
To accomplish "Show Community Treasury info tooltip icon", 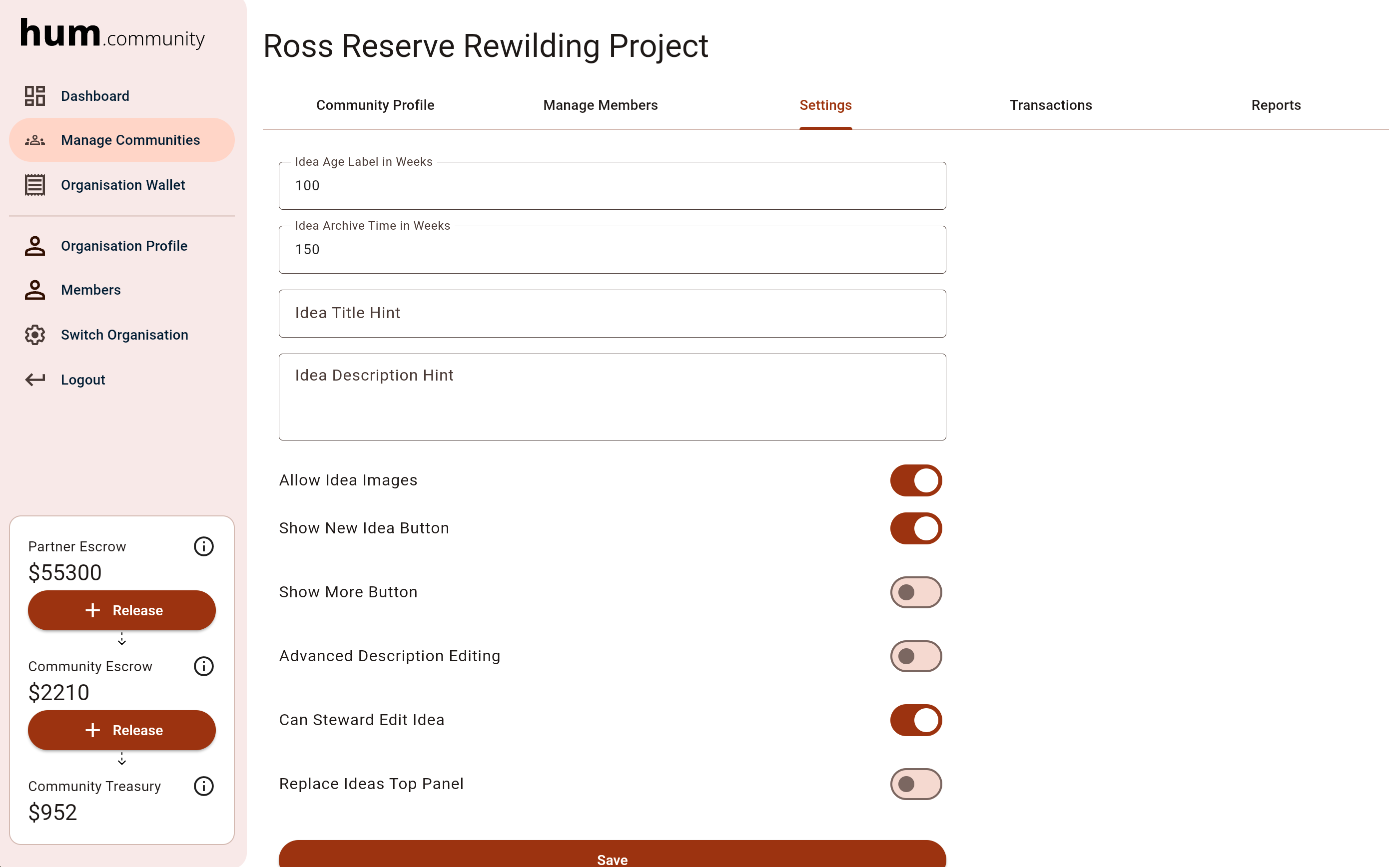I will 204,786.
